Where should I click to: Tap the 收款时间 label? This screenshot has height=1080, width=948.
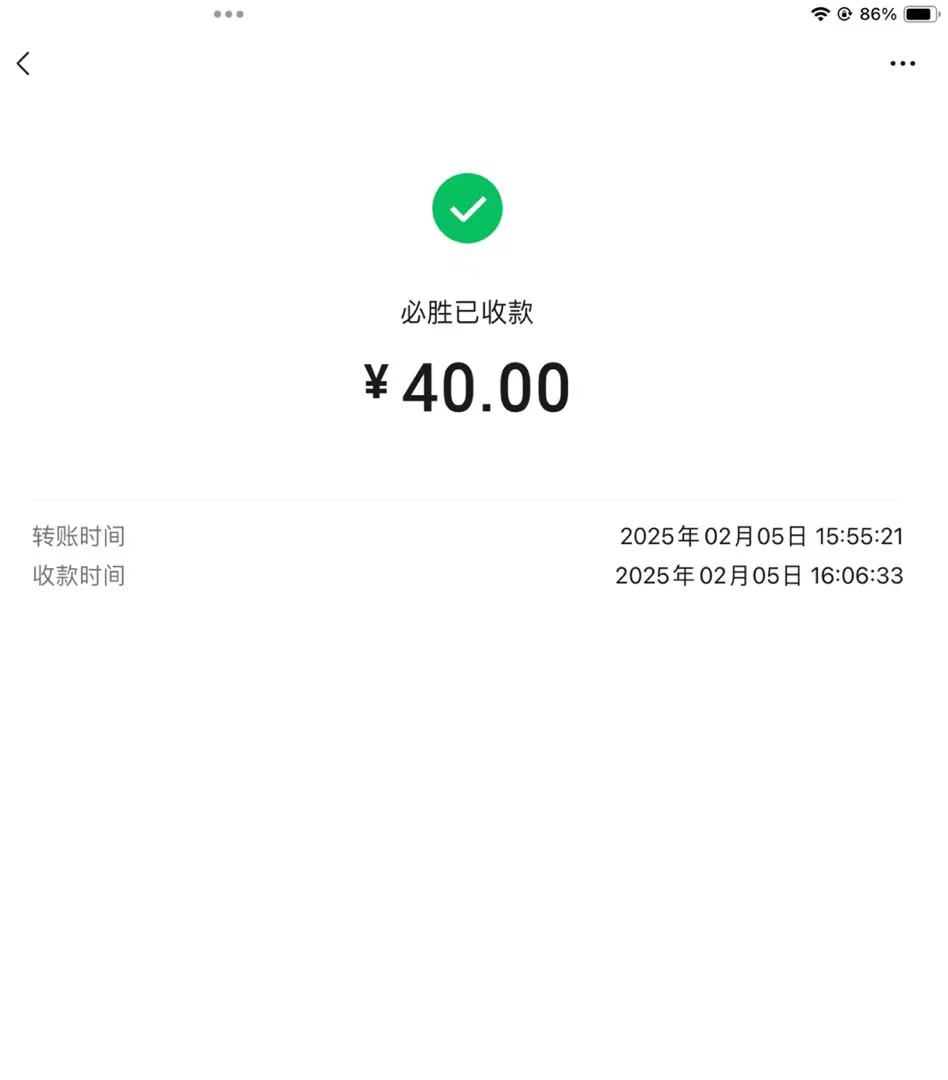[79, 576]
